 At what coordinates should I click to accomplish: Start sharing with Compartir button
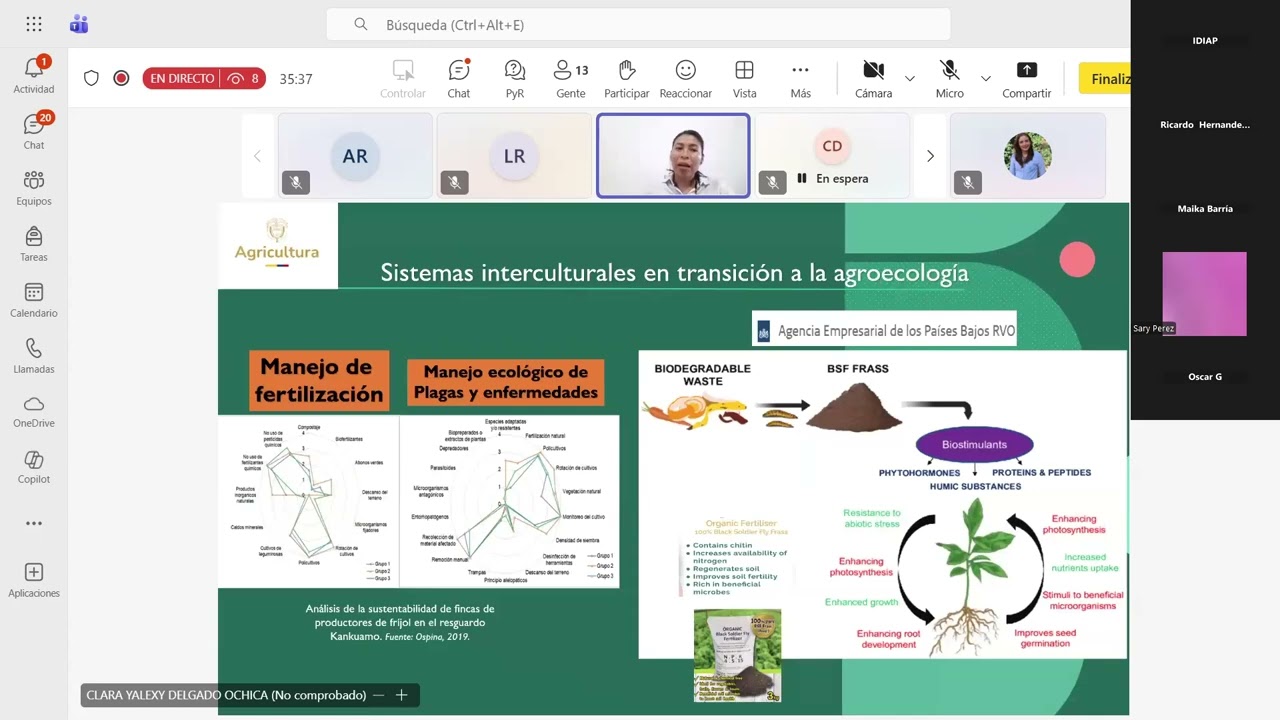(1026, 79)
